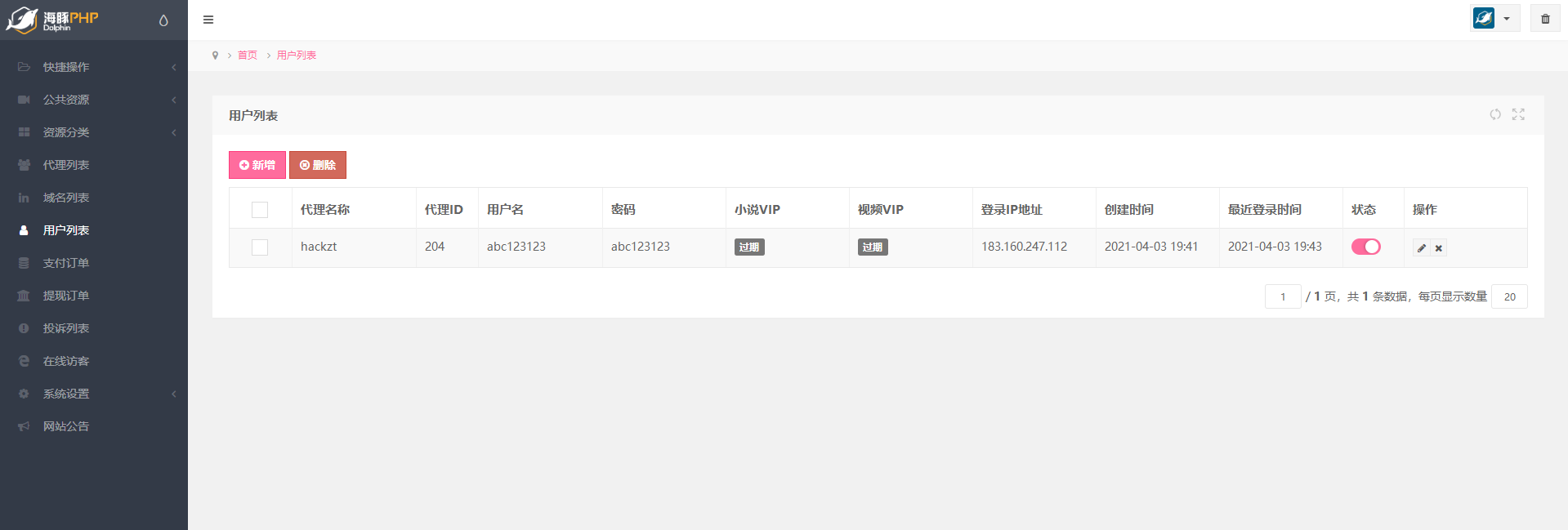Click the 海豚PHP Dolphin logo
Image resolution: width=1568 pixels, height=530 pixels.
click(x=53, y=20)
